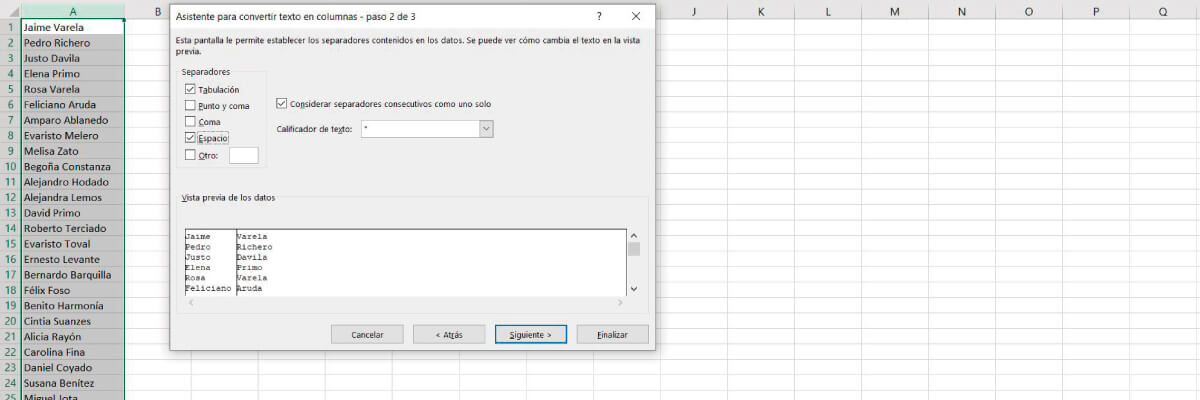This screenshot has height=400, width=1200.
Task: Click the Otro separator text field
Action: (243, 155)
